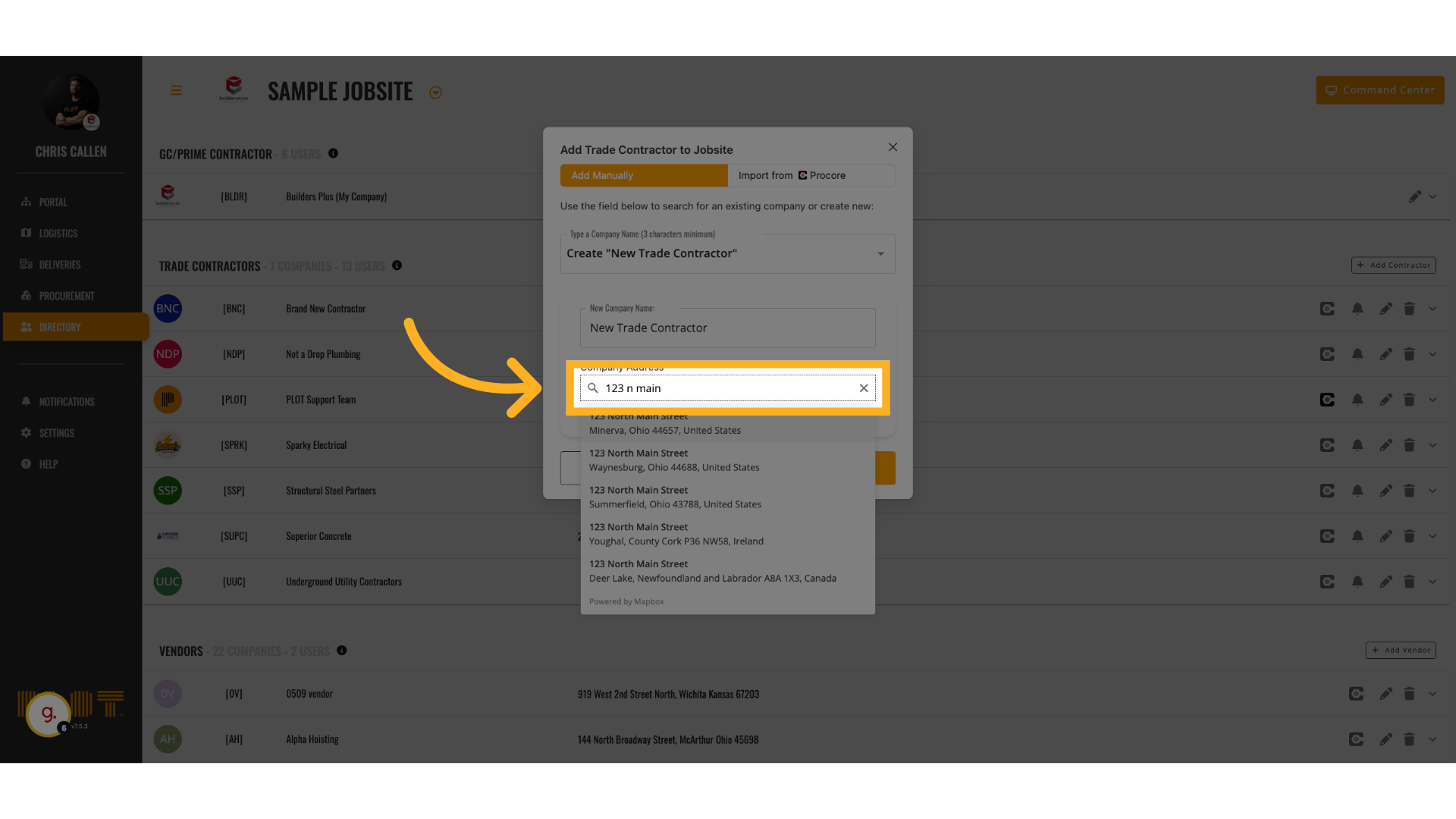Click the hamburger menu icon

(x=176, y=91)
